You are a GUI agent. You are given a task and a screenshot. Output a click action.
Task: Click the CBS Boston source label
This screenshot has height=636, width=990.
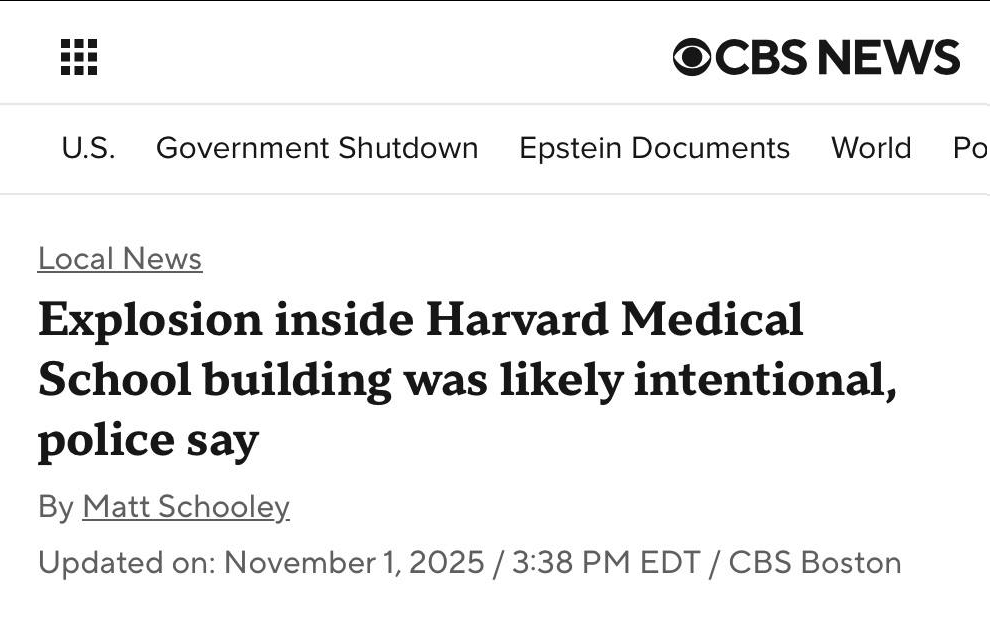point(814,562)
